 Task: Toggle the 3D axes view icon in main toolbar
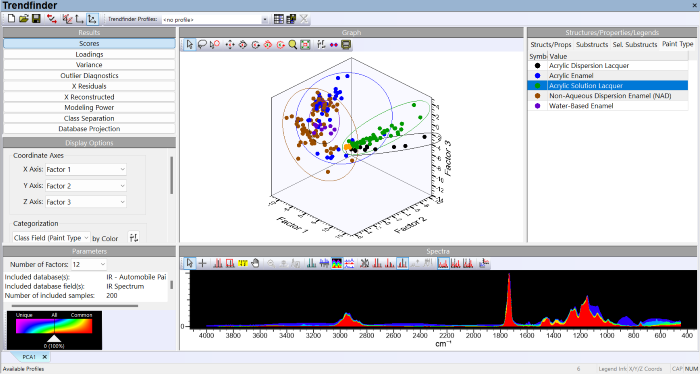92,19
